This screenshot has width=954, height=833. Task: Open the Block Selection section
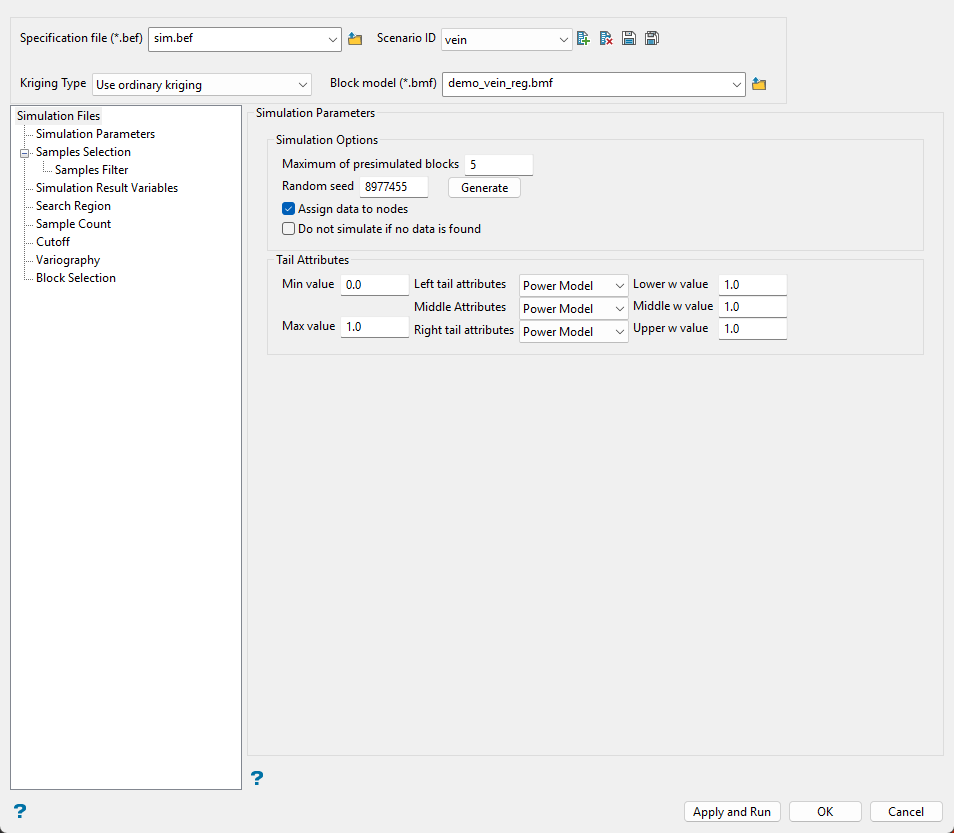[x=76, y=278]
